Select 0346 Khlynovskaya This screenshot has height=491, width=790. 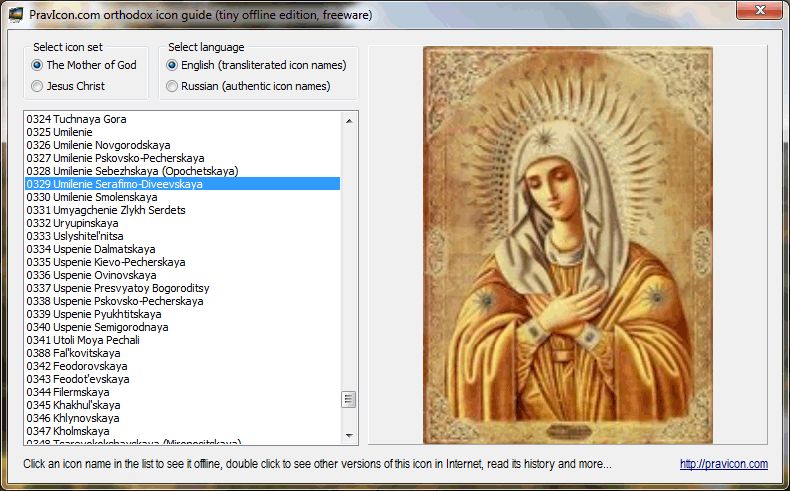182,418
